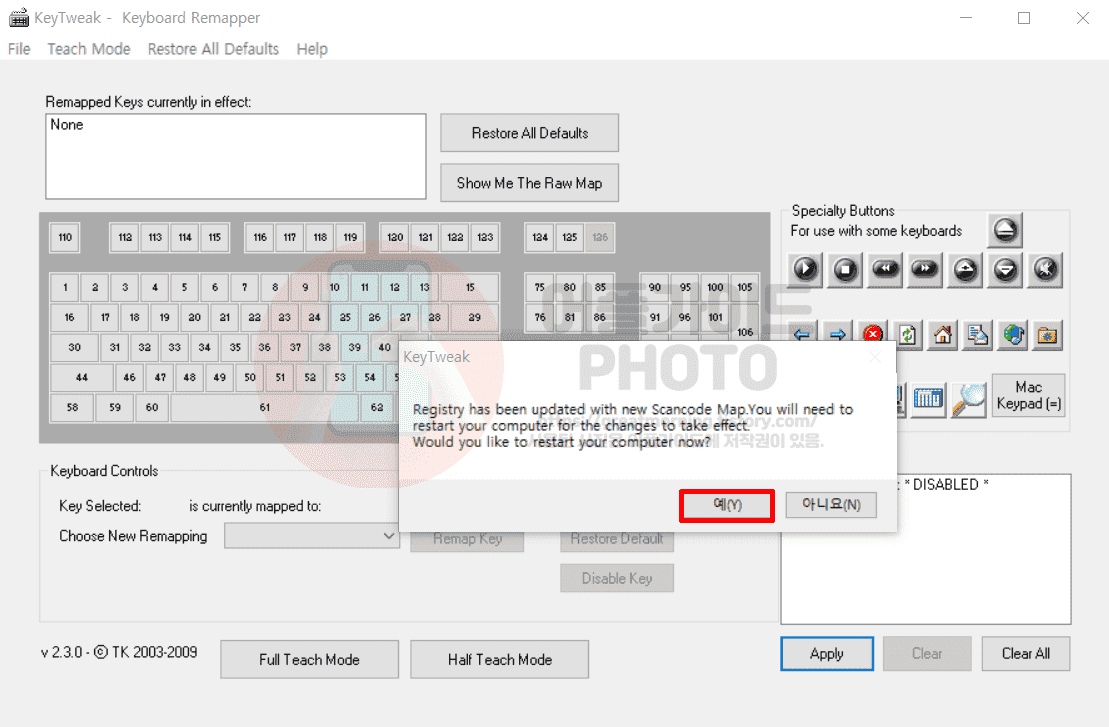Start Full Teach Mode
Viewport: 1109px width, 727px height.
pos(309,659)
